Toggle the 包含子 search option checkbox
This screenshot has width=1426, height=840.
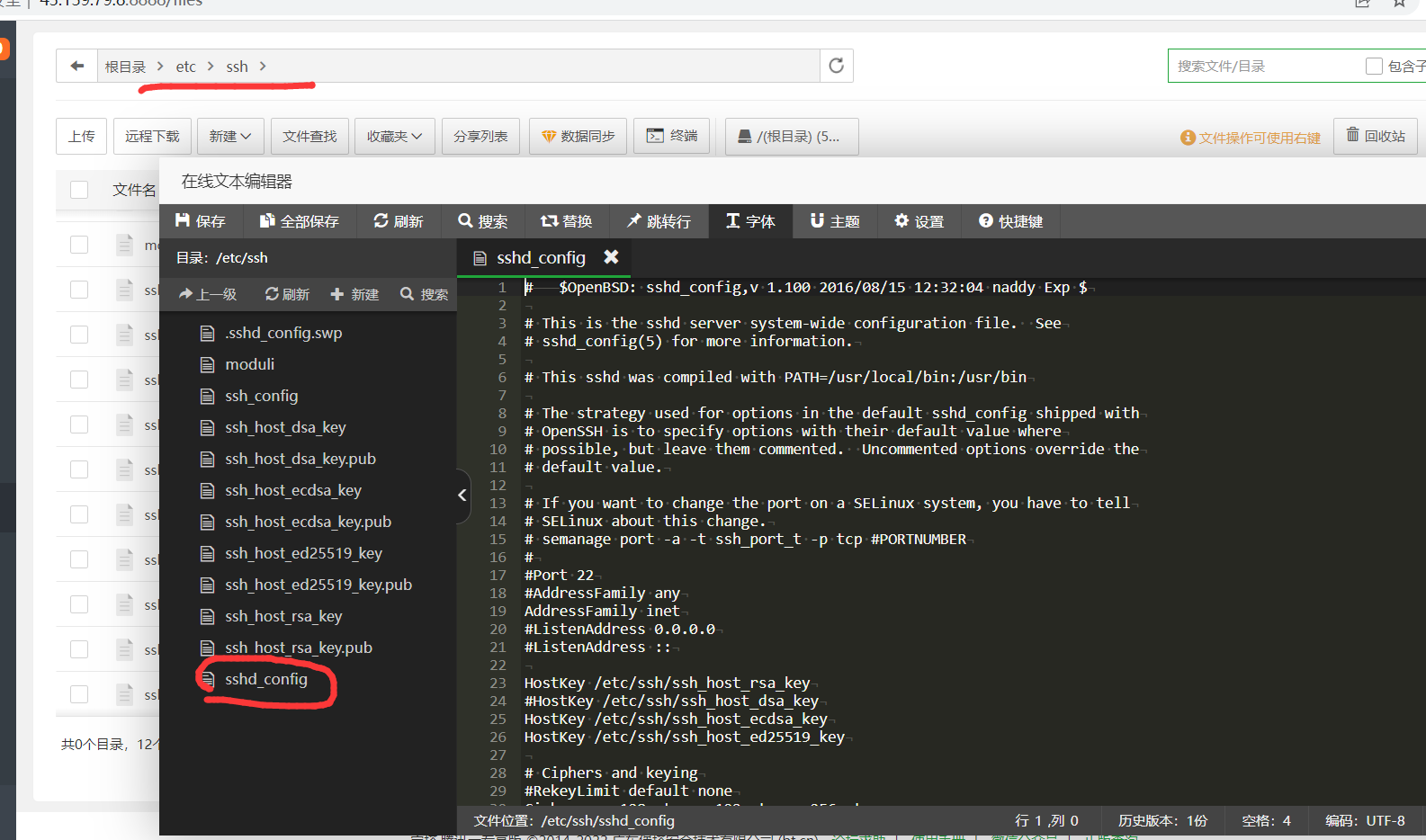(1374, 66)
